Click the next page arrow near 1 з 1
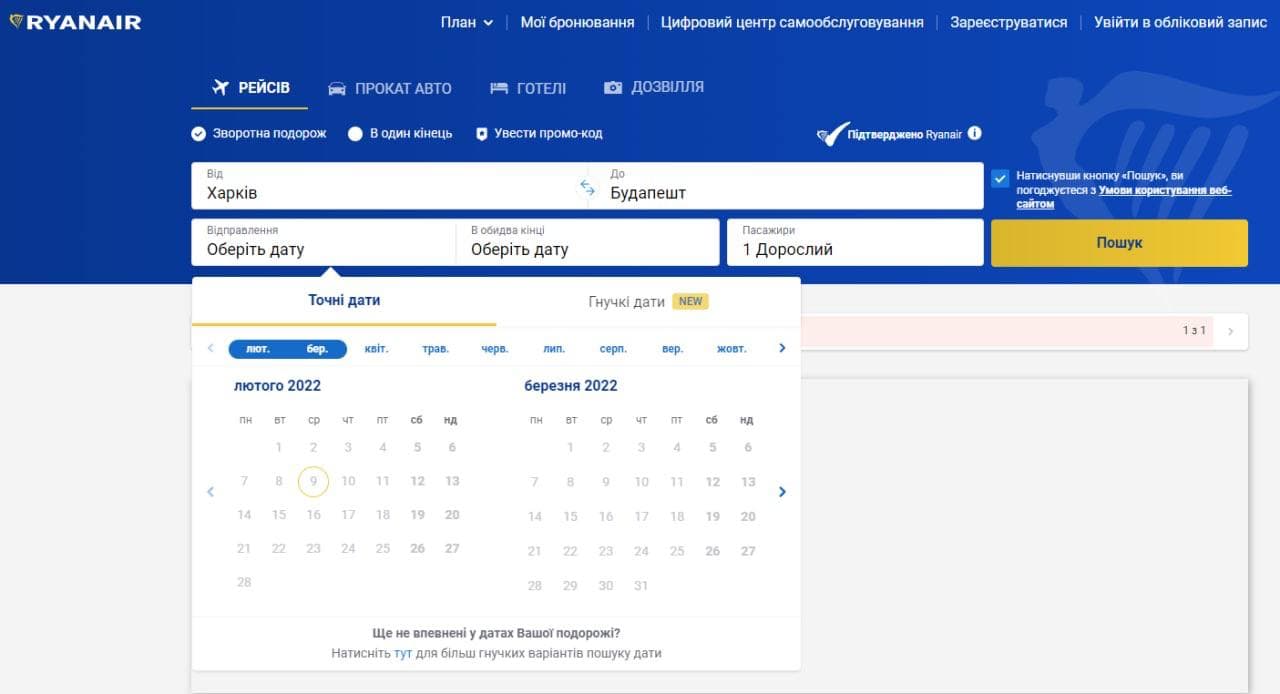The image size is (1280, 694). point(1228,330)
